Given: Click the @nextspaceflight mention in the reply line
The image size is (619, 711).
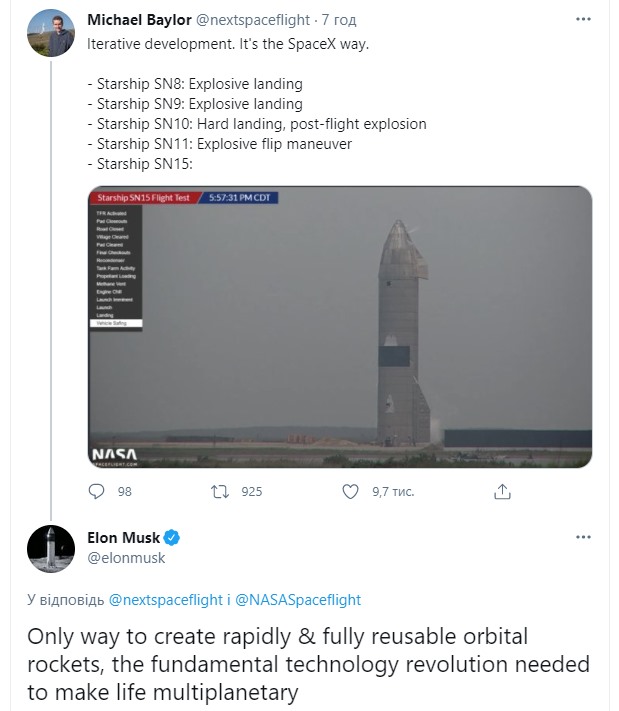Looking at the screenshot, I should pos(166,600).
